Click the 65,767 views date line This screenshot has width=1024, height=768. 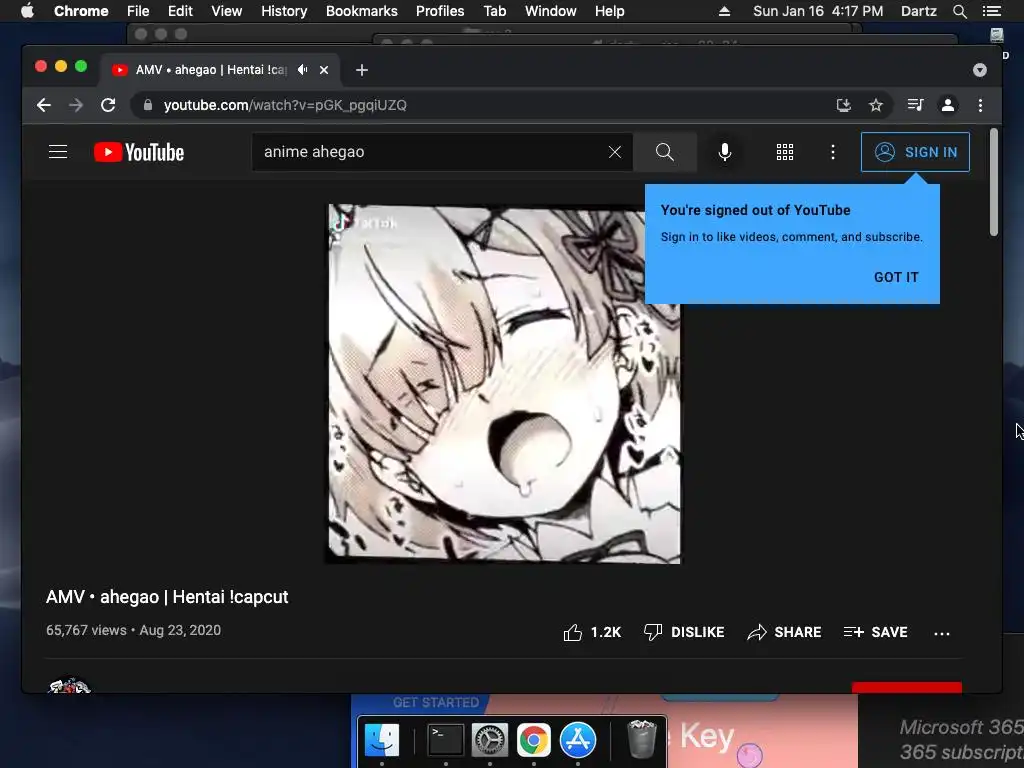click(x=133, y=630)
